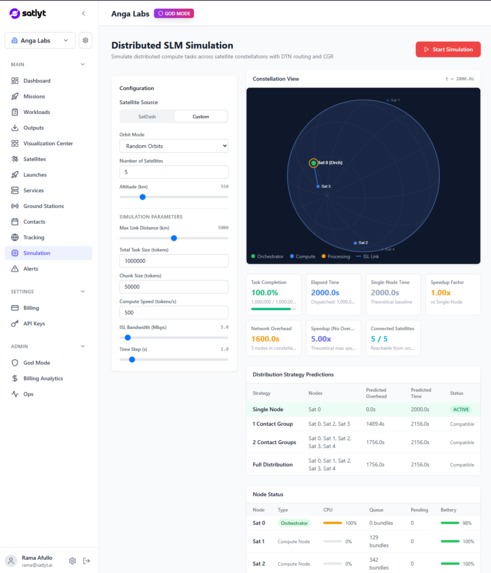The image size is (491, 573).
Task: Click the Speedup Factor 1.00x value
Action: 441,293
